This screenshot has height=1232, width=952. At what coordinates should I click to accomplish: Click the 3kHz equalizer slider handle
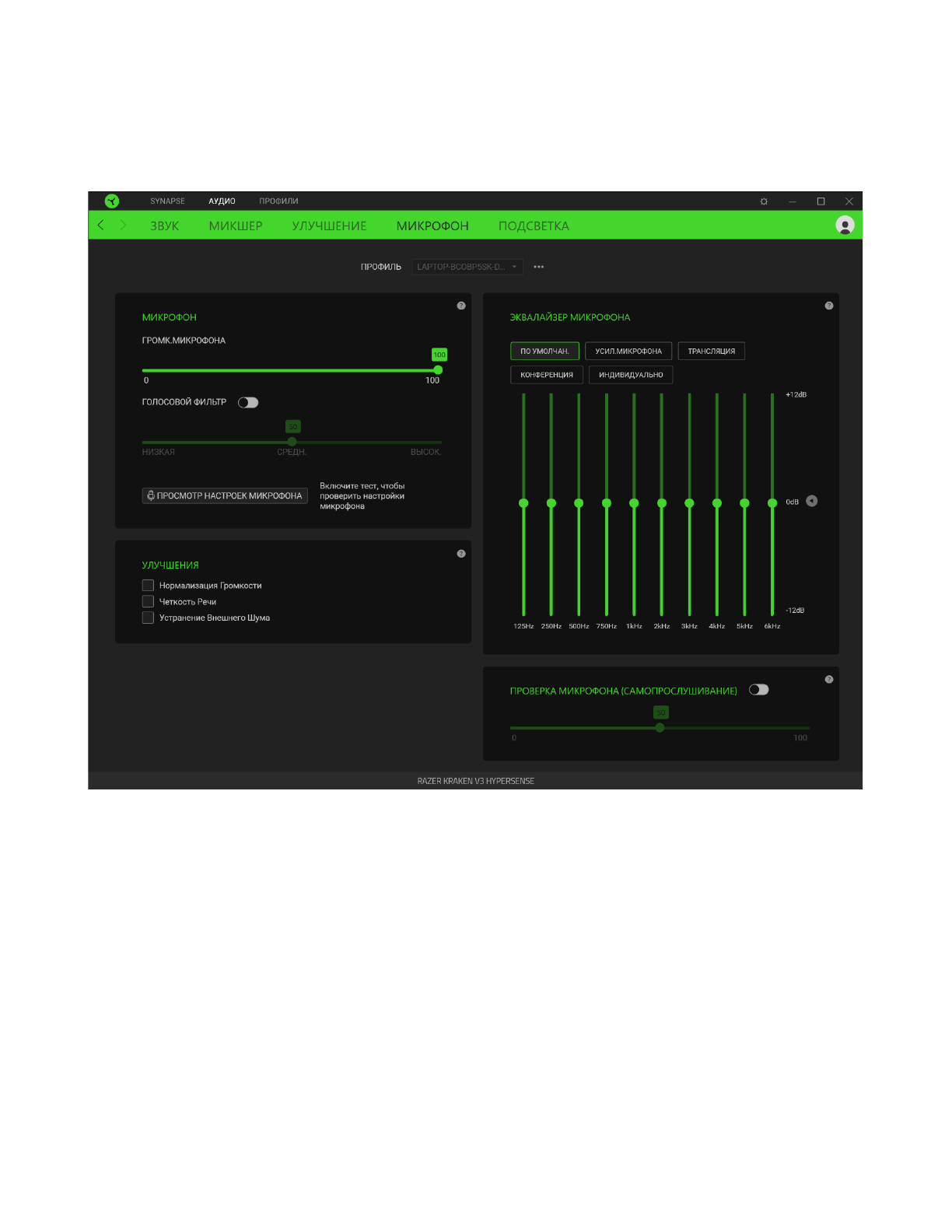point(689,503)
